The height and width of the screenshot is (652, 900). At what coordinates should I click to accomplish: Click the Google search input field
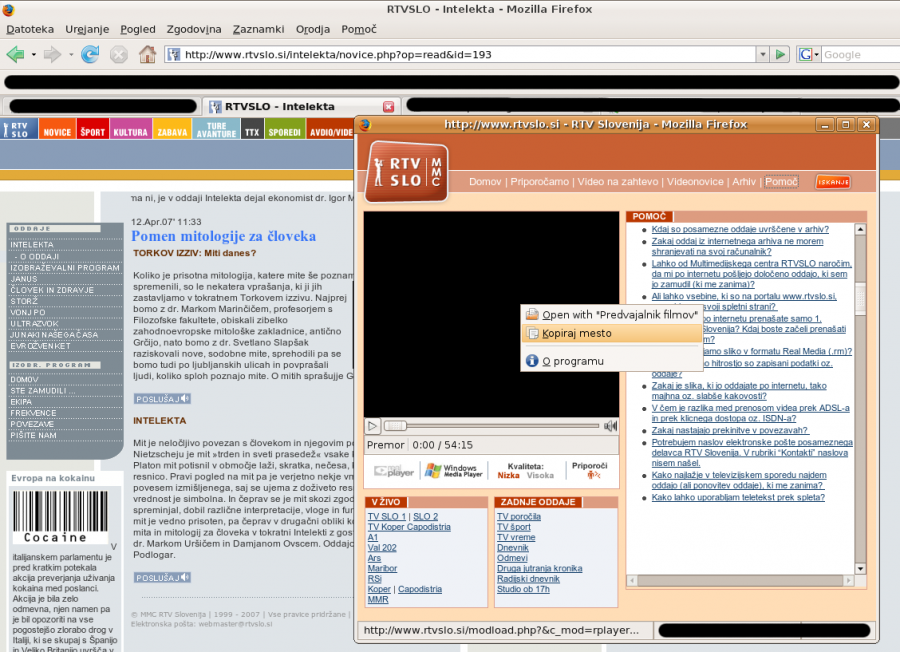click(x=860, y=55)
